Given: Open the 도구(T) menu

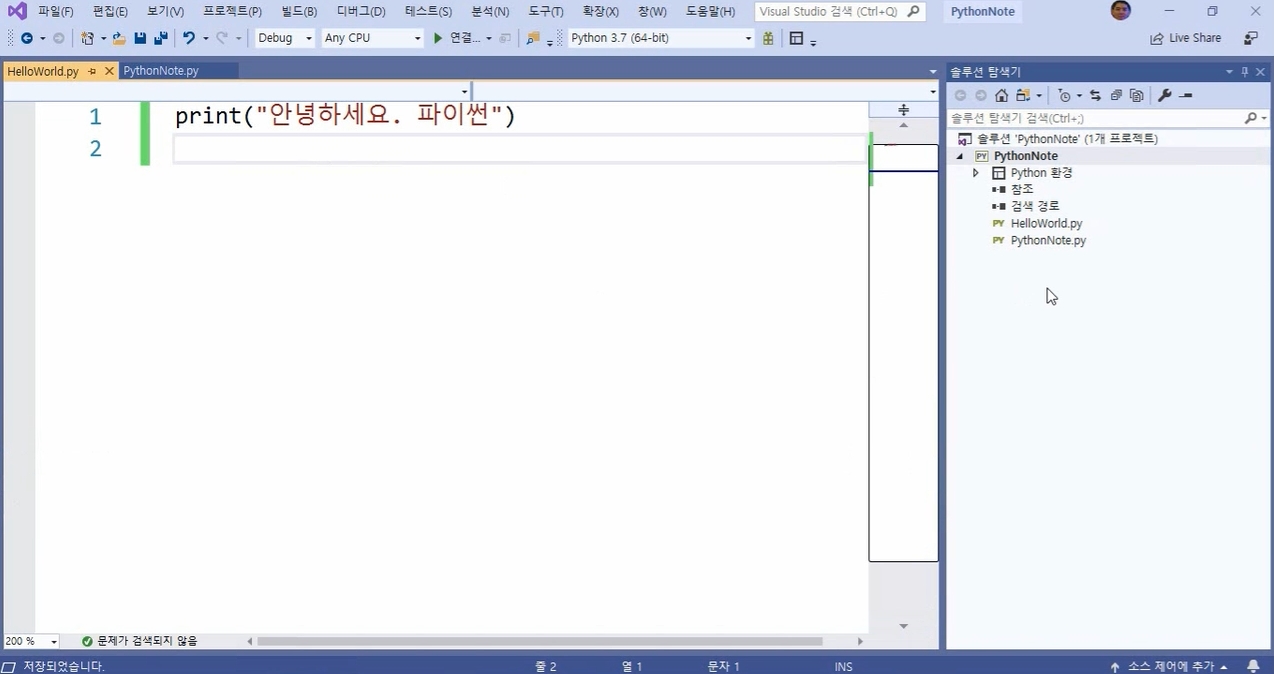Looking at the screenshot, I should click(x=546, y=11).
